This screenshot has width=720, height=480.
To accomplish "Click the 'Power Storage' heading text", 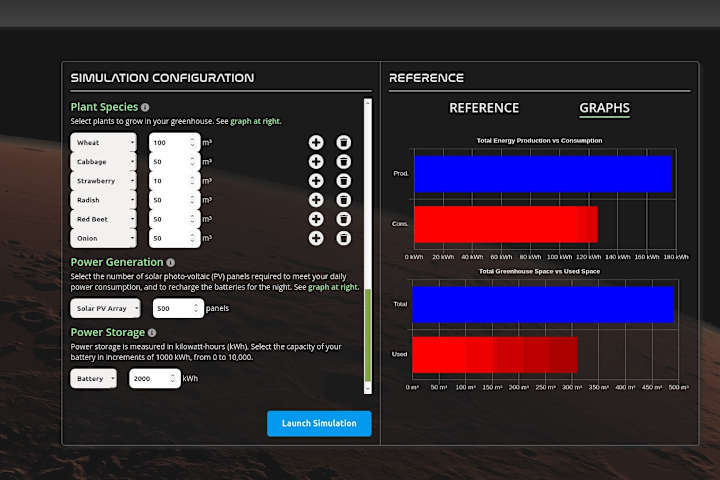I will (x=107, y=332).
